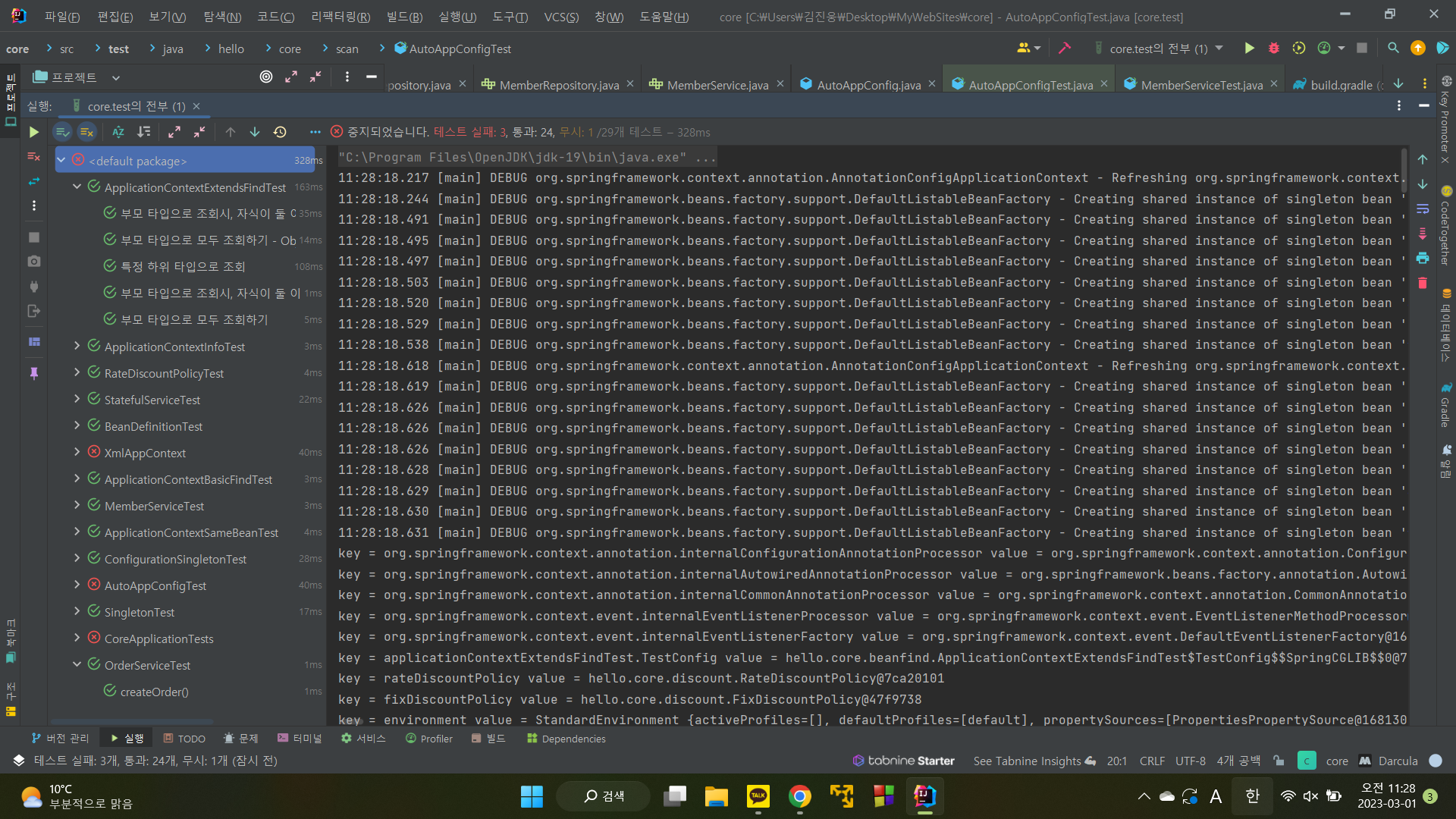Click the Tabnine Starter status widget
Image resolution: width=1456 pixels, height=819 pixels.
click(x=903, y=761)
